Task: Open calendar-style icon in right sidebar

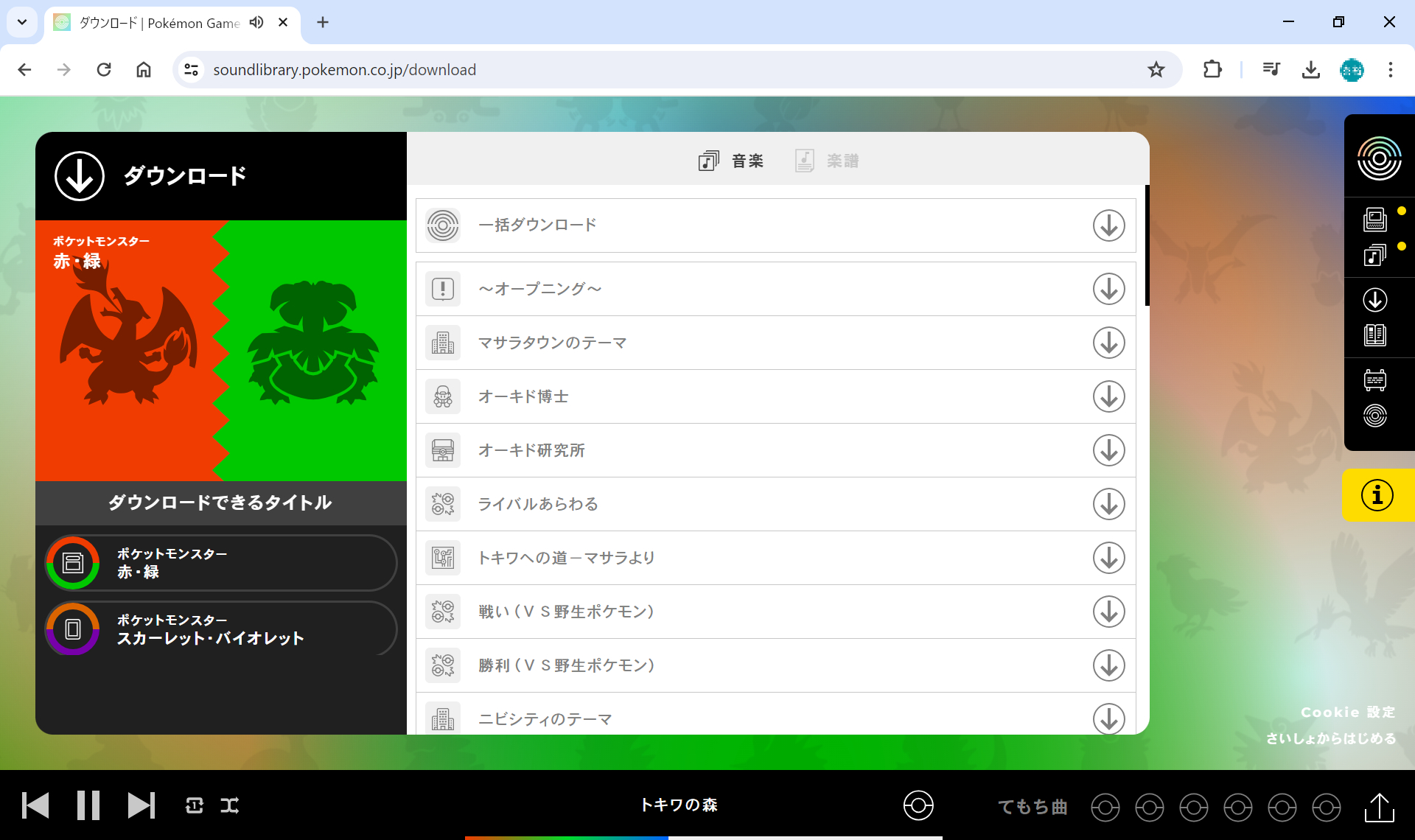Action: pos(1375,380)
